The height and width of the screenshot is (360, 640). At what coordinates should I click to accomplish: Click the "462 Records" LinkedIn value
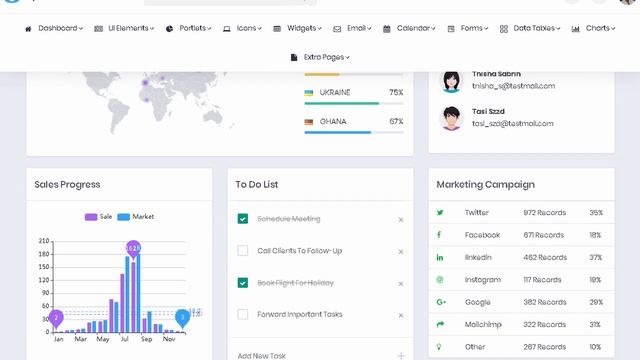(x=545, y=258)
